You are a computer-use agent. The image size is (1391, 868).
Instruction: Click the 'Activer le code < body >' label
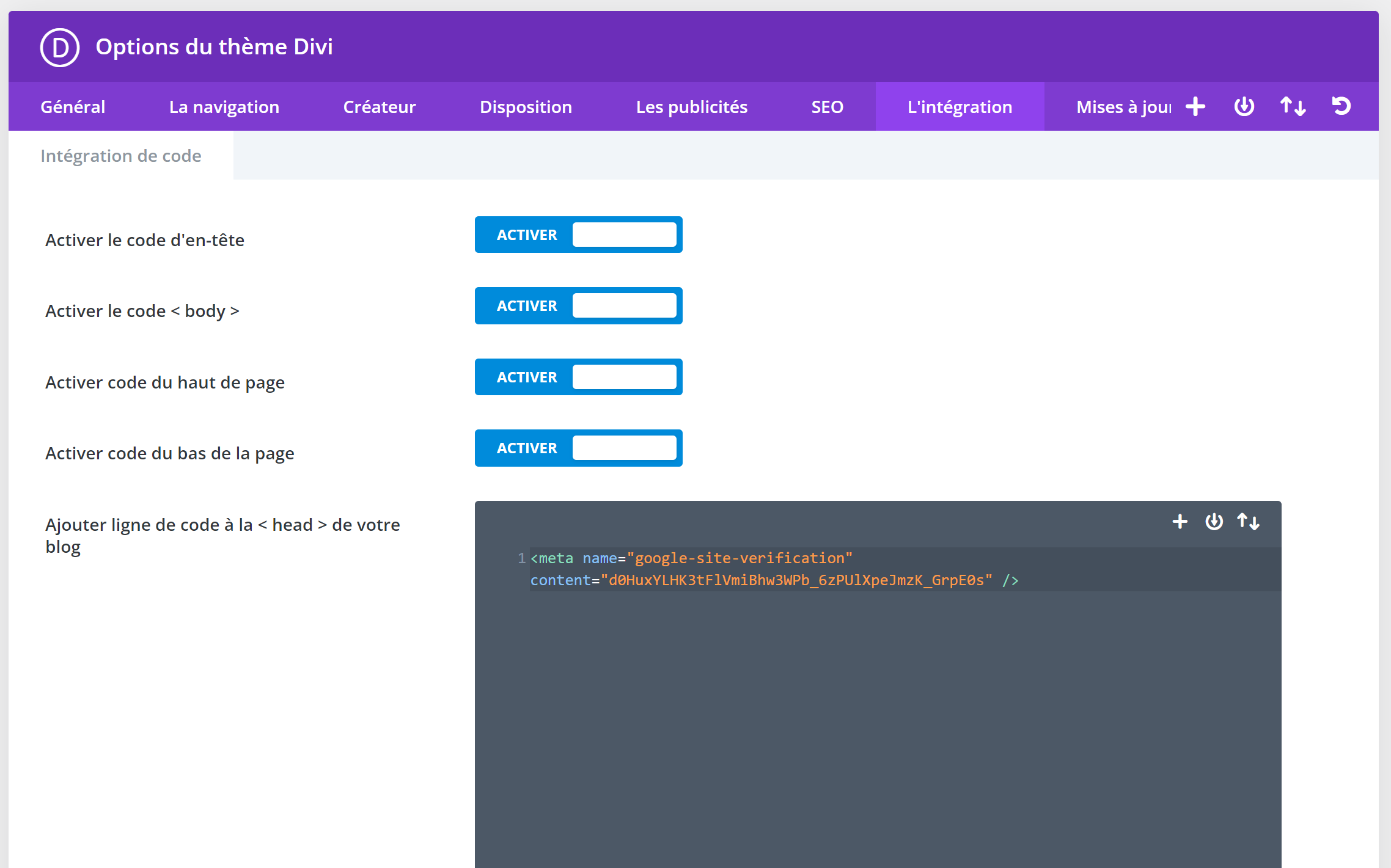[142, 311]
